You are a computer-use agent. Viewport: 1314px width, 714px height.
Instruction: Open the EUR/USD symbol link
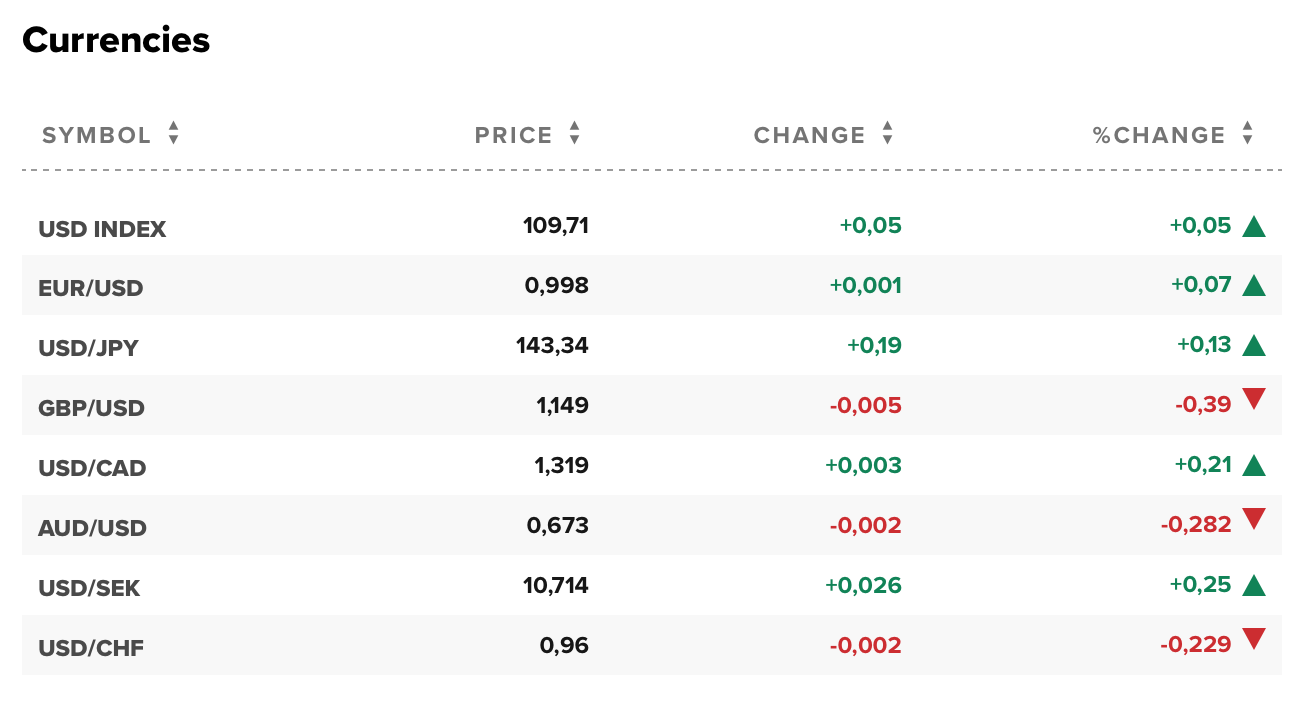[91, 288]
